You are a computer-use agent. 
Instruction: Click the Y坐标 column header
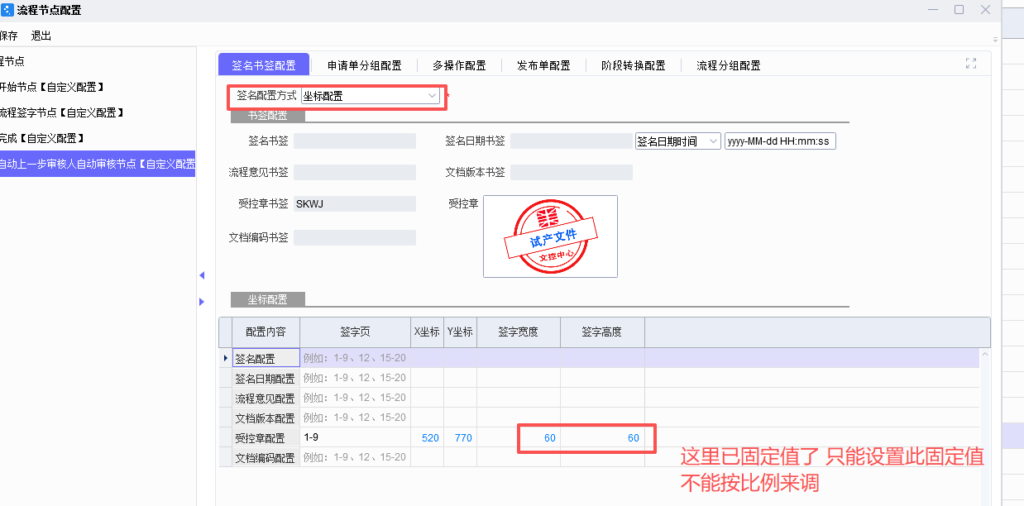click(x=460, y=332)
